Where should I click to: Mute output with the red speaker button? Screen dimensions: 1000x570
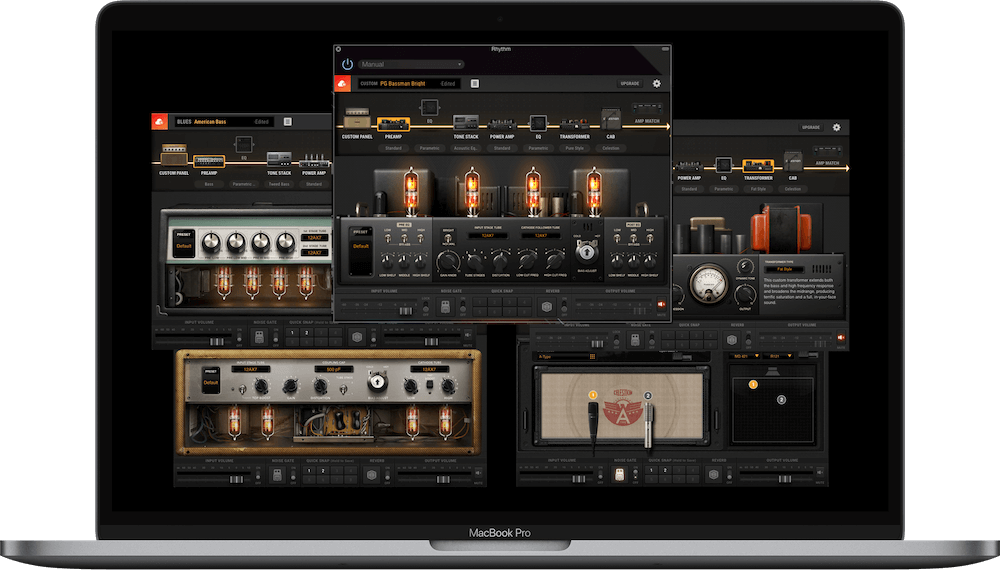(x=661, y=306)
